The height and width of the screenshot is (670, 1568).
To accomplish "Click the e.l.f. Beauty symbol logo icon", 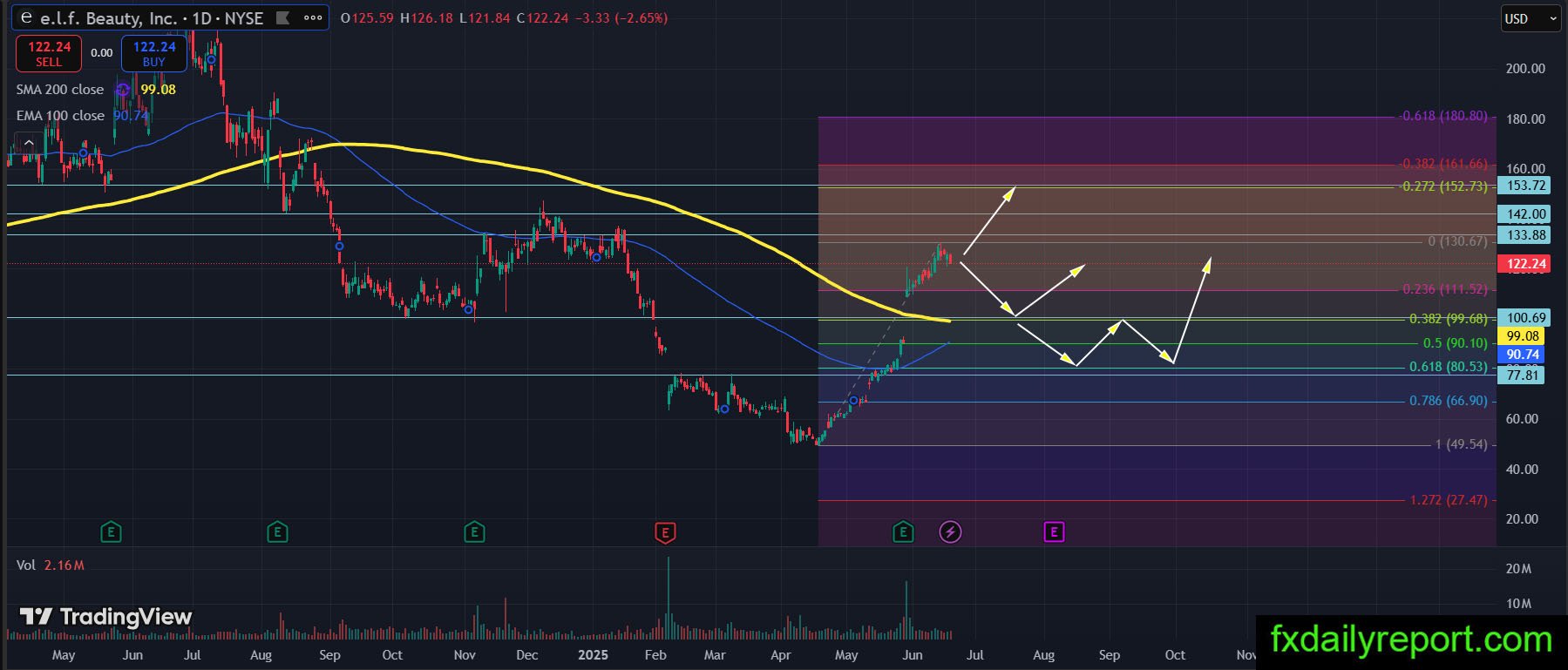I will click(26, 17).
